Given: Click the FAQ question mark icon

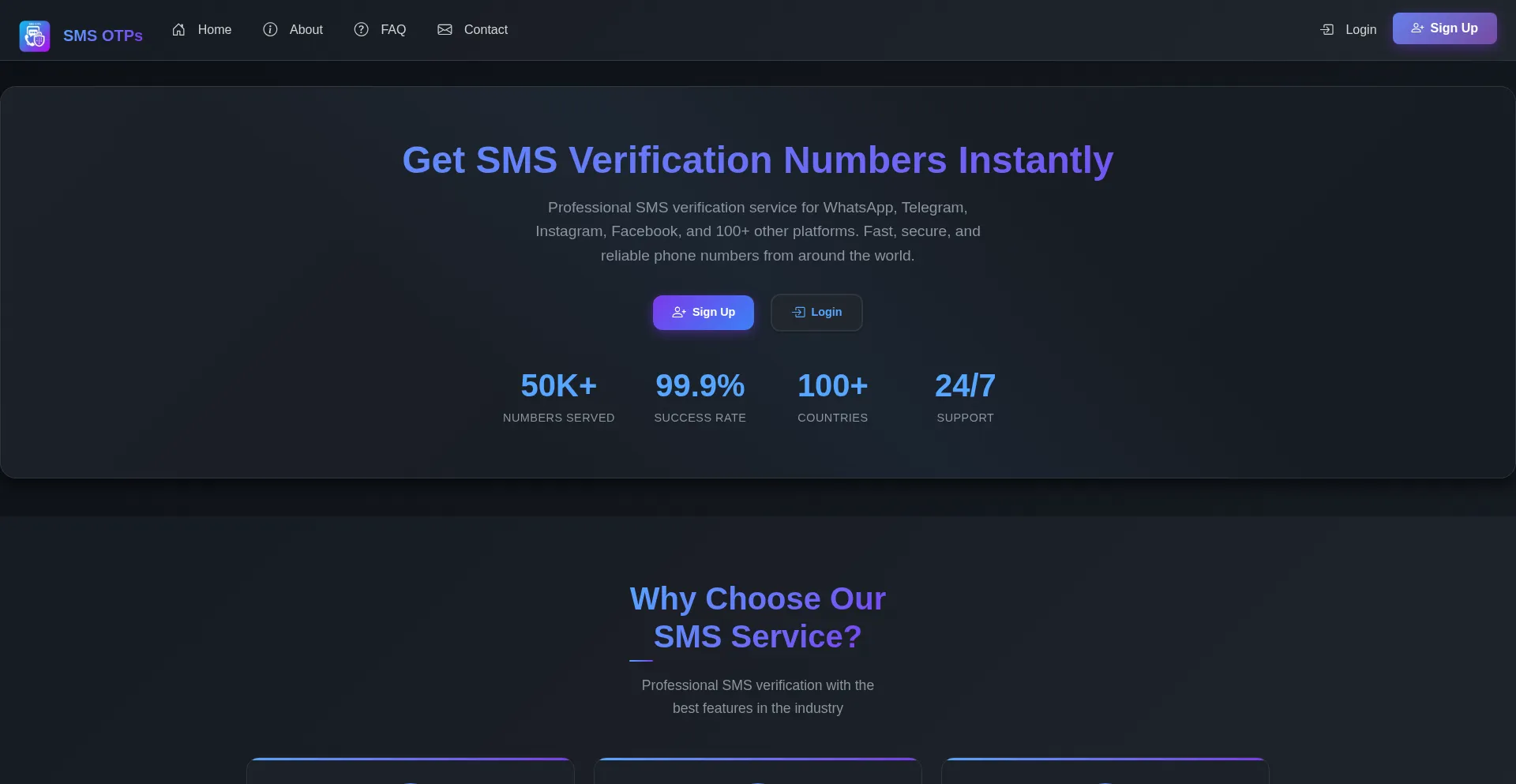Looking at the screenshot, I should point(362,30).
